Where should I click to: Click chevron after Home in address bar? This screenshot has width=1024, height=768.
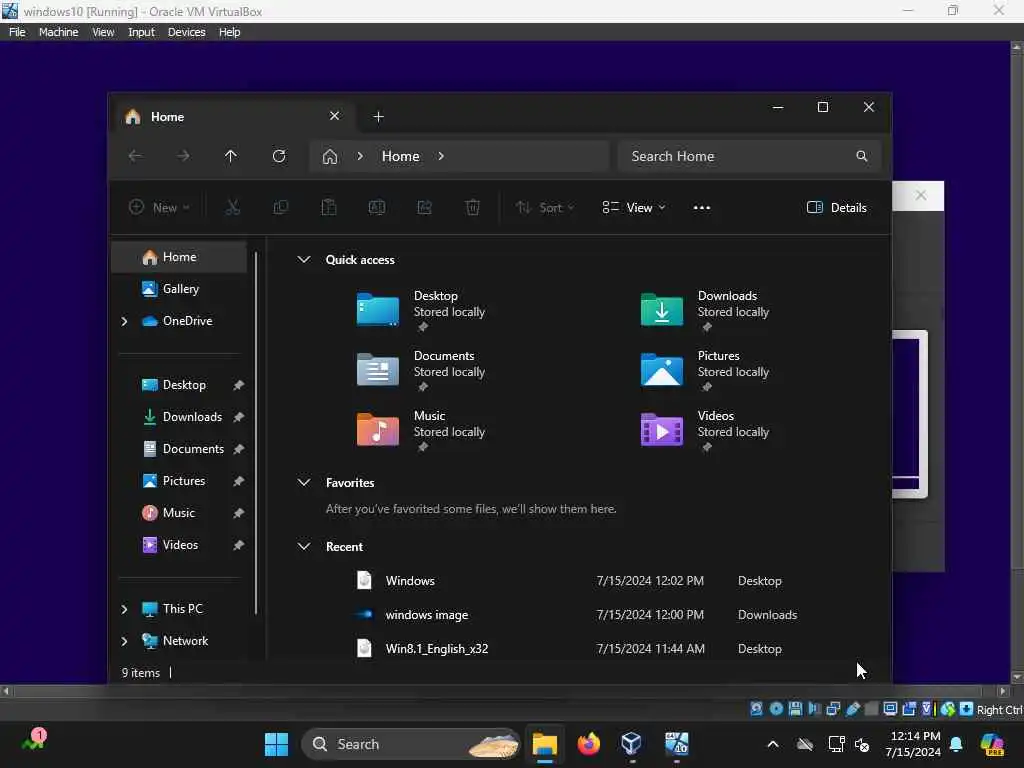pos(441,156)
